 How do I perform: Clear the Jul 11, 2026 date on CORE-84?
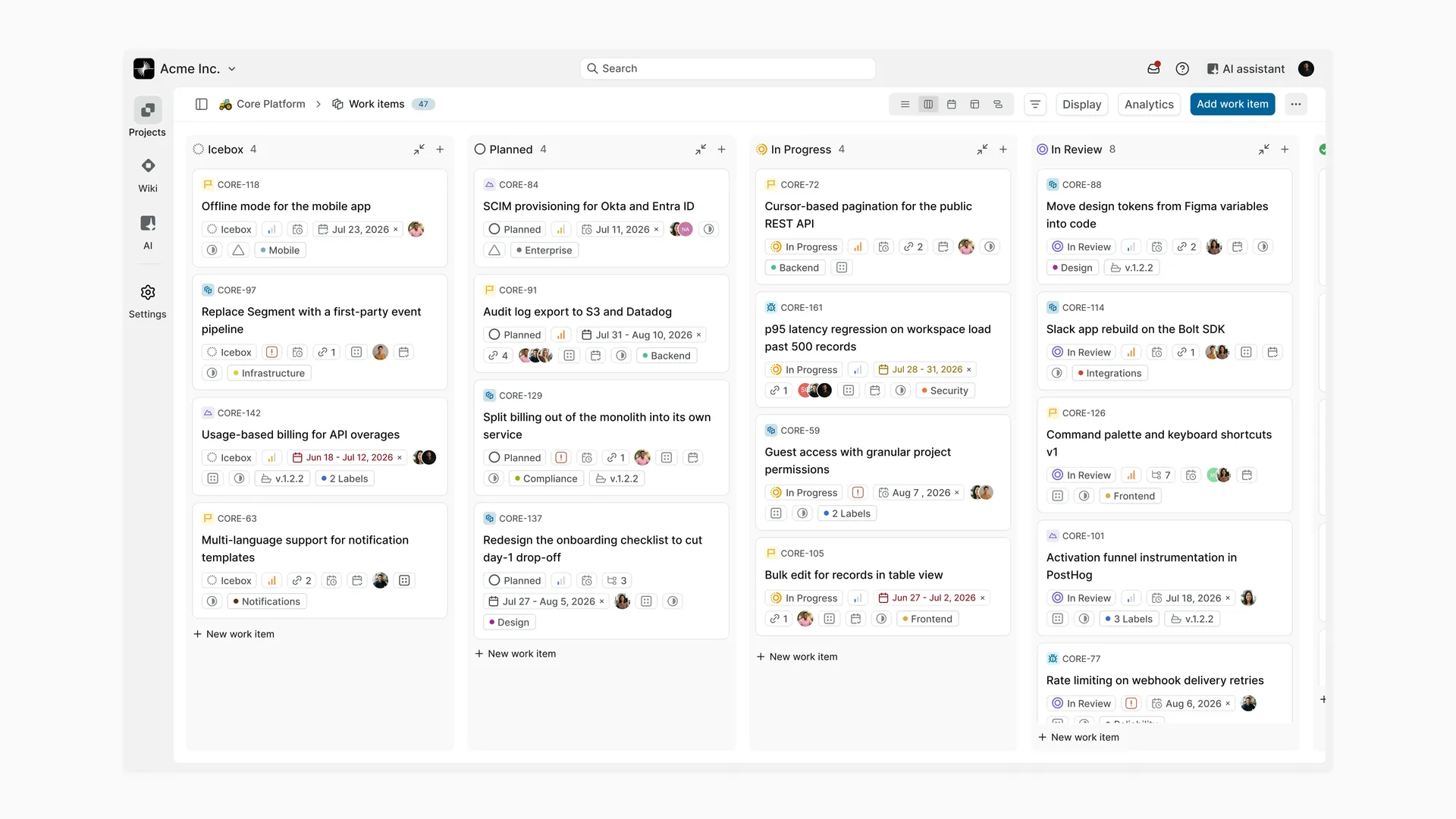pyautogui.click(x=656, y=229)
